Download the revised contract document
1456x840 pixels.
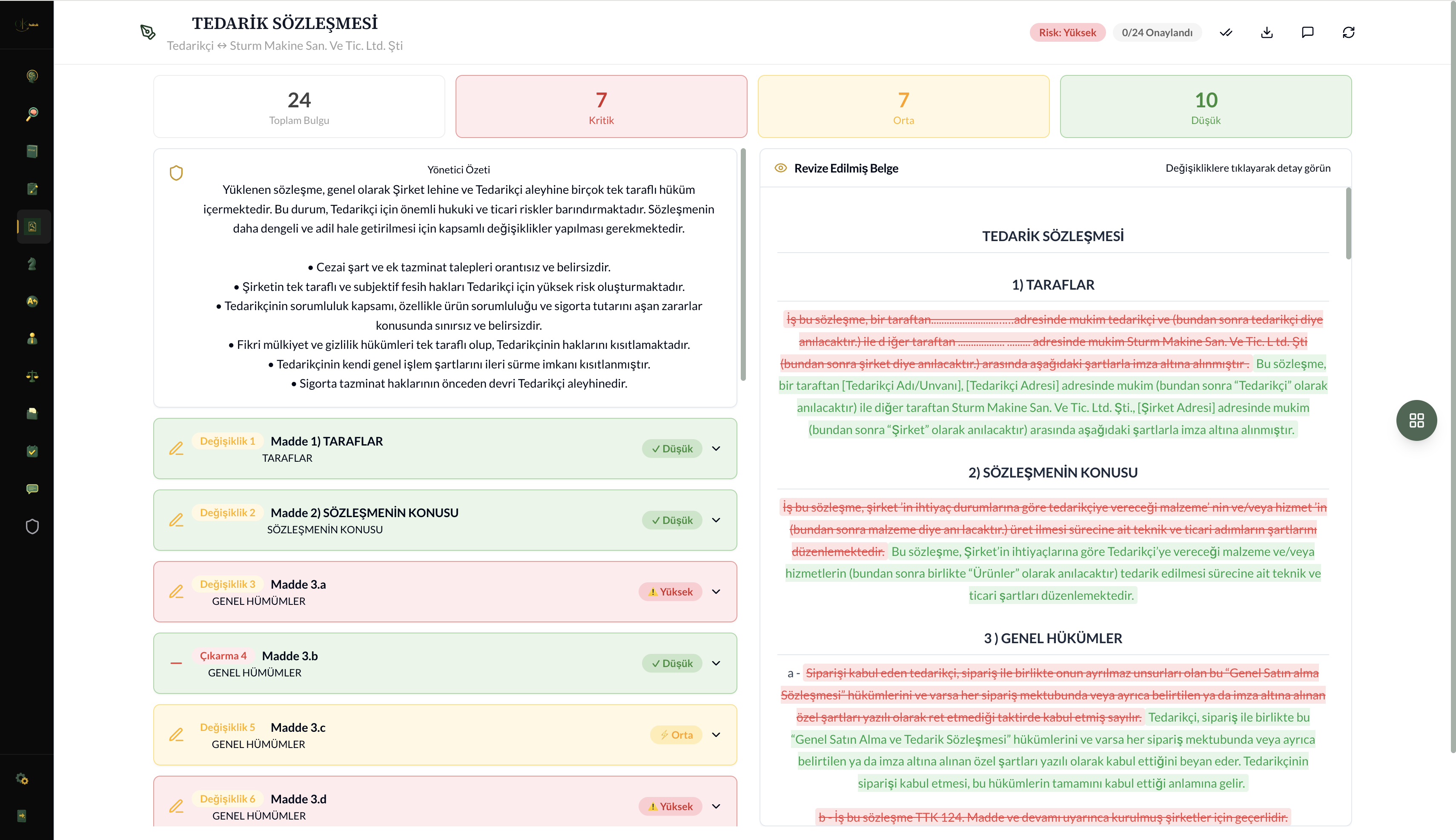tap(1267, 32)
